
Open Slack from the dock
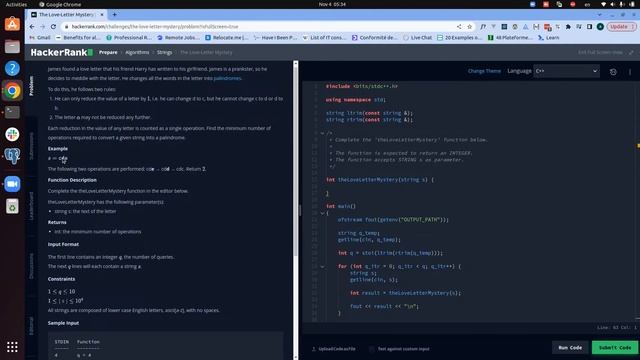point(12,134)
